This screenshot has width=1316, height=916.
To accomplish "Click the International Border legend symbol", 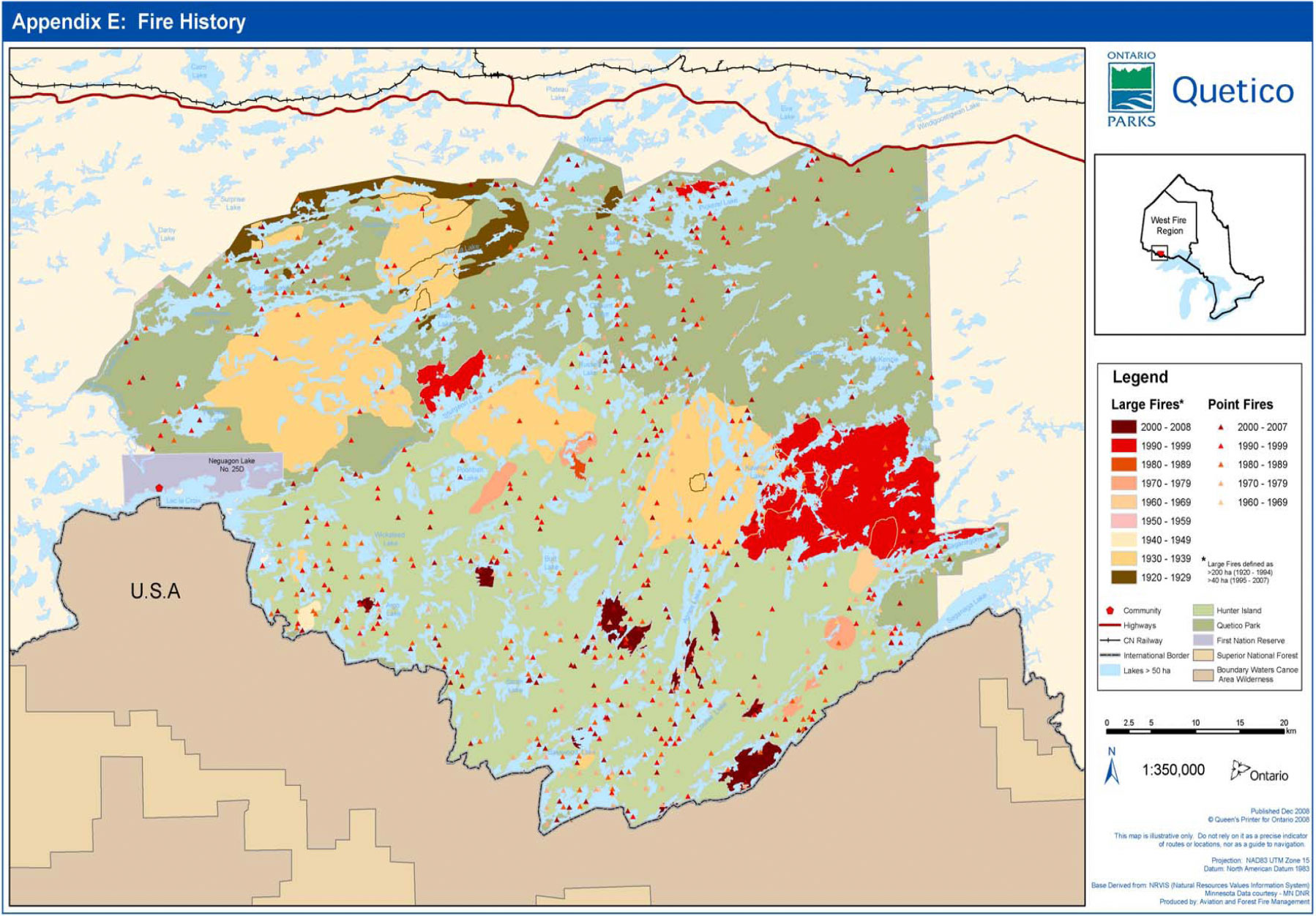I will (1110, 656).
